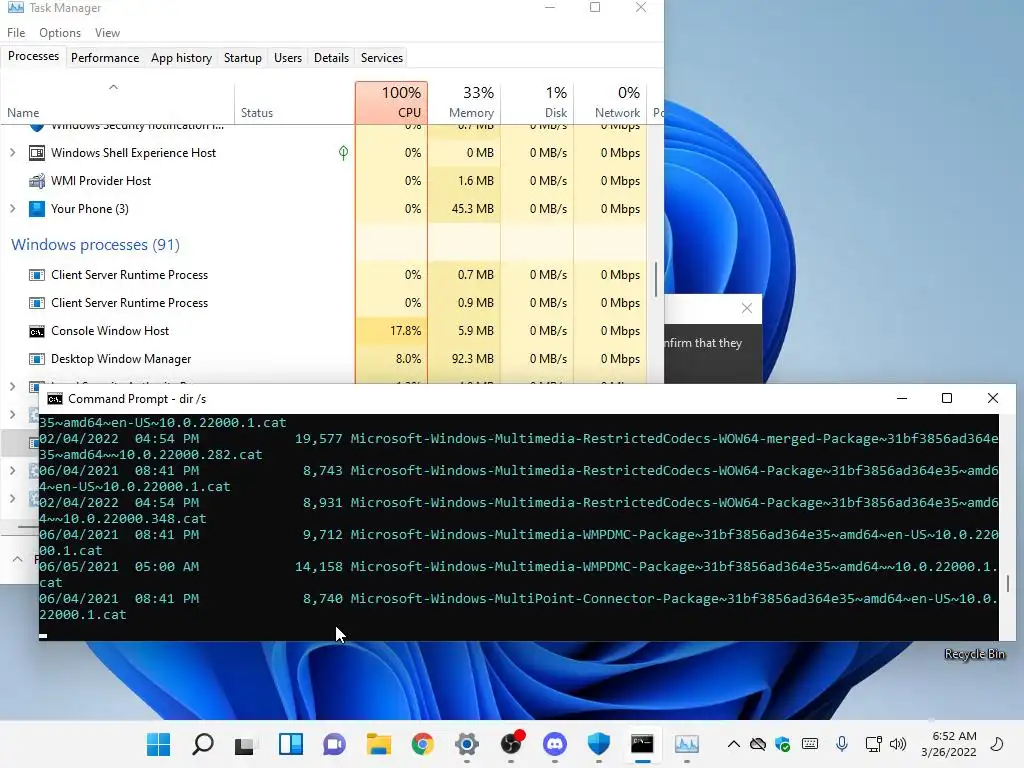The height and width of the screenshot is (768, 1024).
Task: Click the Windows processes (91) group header
Action: tap(95, 245)
